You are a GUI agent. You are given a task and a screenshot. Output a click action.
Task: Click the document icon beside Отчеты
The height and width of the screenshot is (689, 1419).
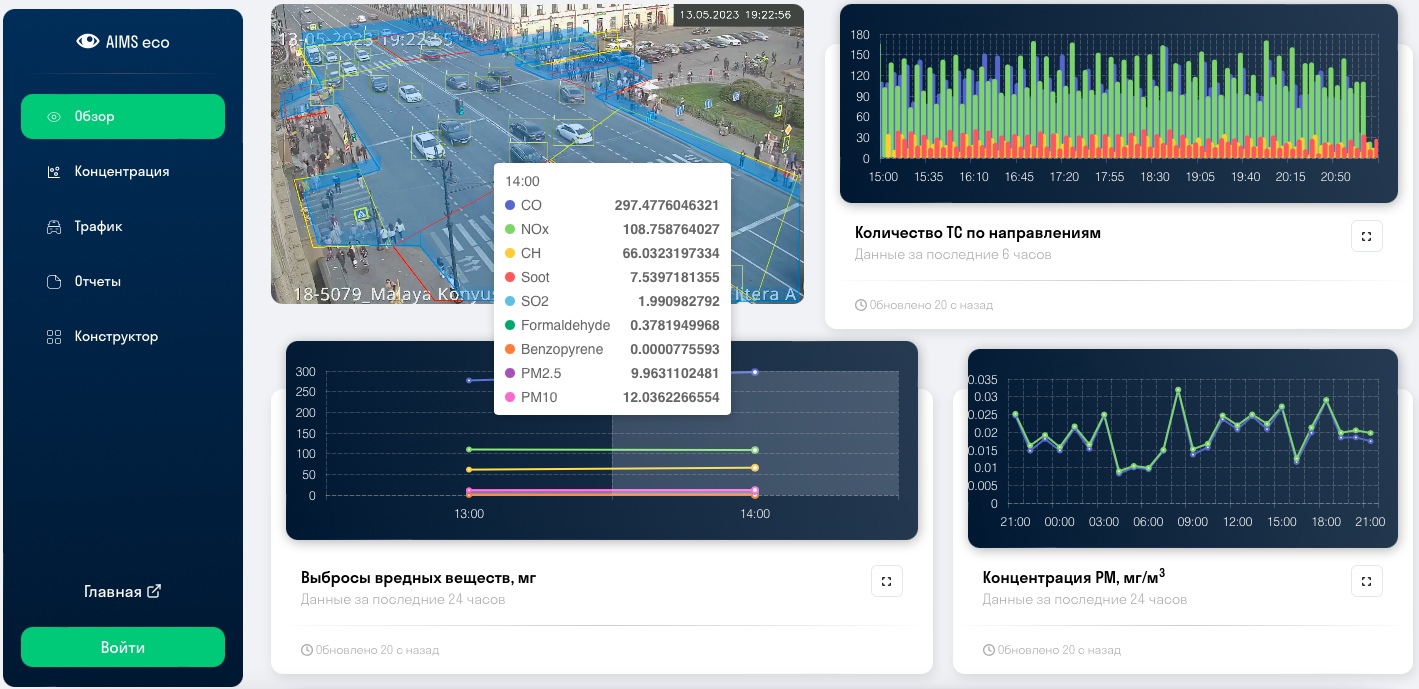pyautogui.click(x=54, y=282)
